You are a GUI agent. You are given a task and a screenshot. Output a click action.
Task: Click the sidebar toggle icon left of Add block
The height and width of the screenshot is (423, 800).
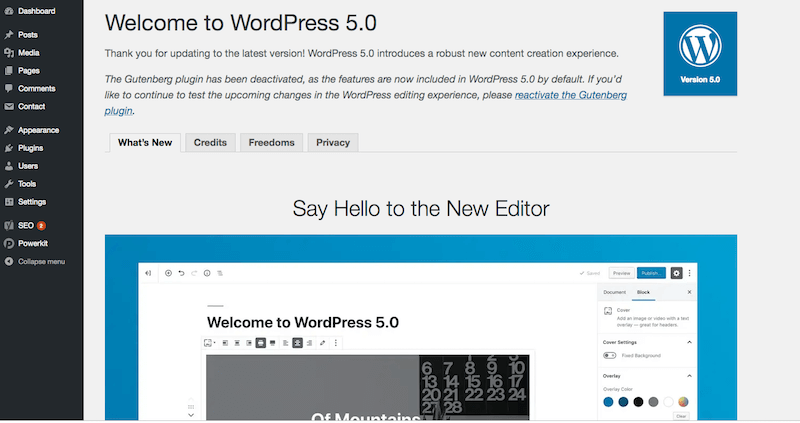click(x=148, y=273)
